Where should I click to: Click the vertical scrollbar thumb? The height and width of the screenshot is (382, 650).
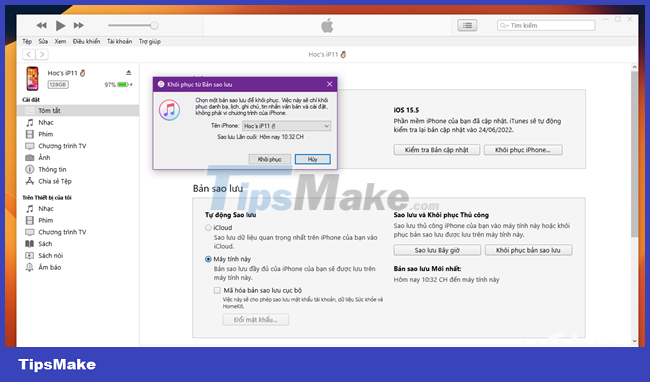[634, 153]
